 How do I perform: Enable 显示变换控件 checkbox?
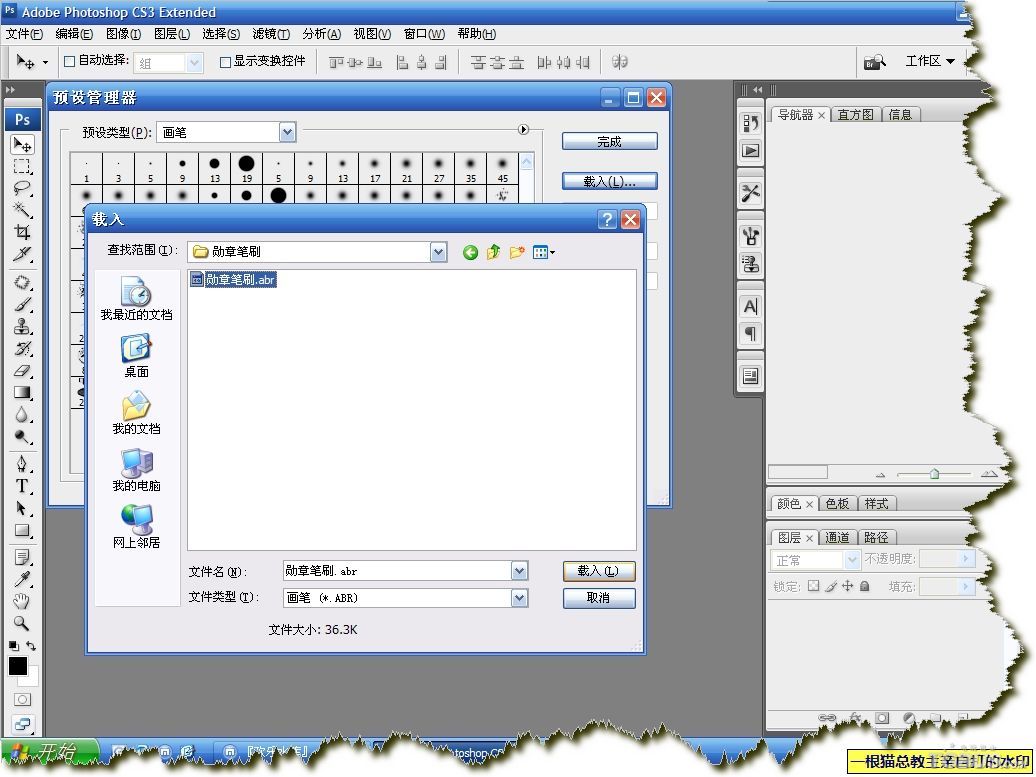pyautogui.click(x=225, y=62)
